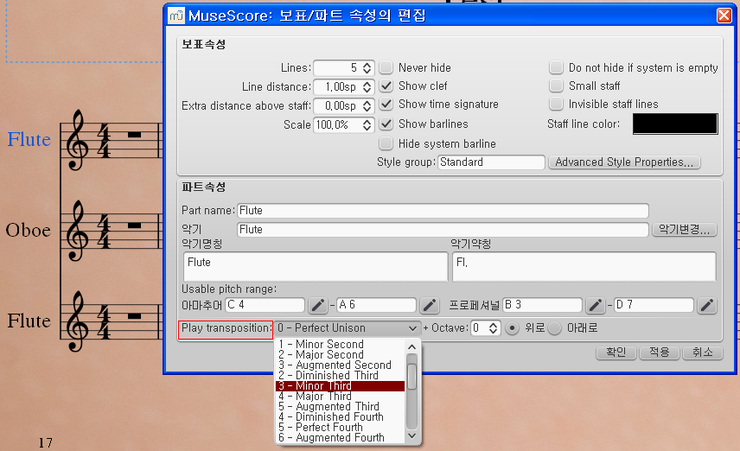Click the transposition list scroll-down arrow
The image size is (740, 451).
[412, 436]
